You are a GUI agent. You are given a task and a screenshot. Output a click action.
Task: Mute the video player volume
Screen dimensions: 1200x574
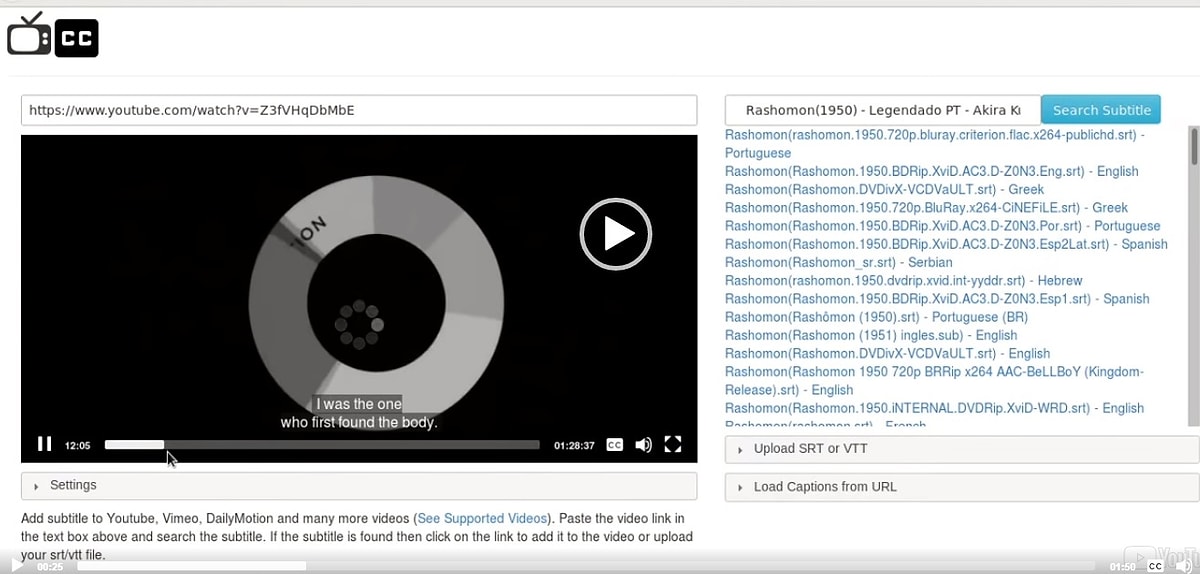[x=643, y=445]
